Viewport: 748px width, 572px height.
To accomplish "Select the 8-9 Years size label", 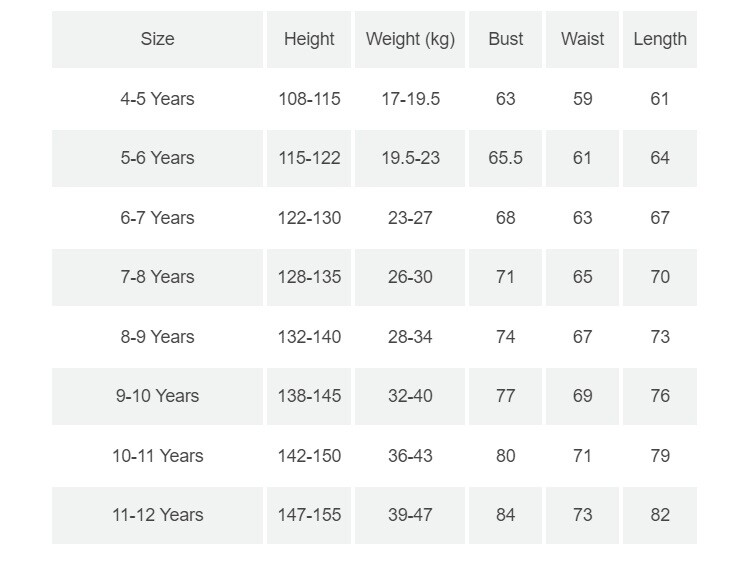I will point(157,337).
